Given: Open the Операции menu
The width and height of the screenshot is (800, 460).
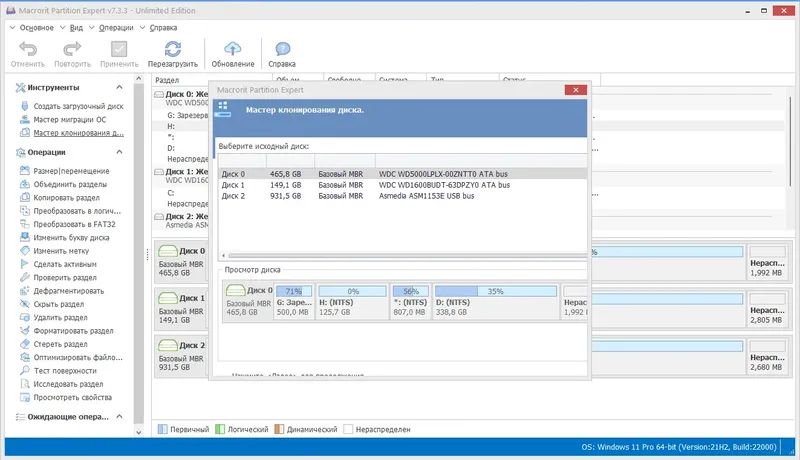Looking at the screenshot, I should 116,28.
